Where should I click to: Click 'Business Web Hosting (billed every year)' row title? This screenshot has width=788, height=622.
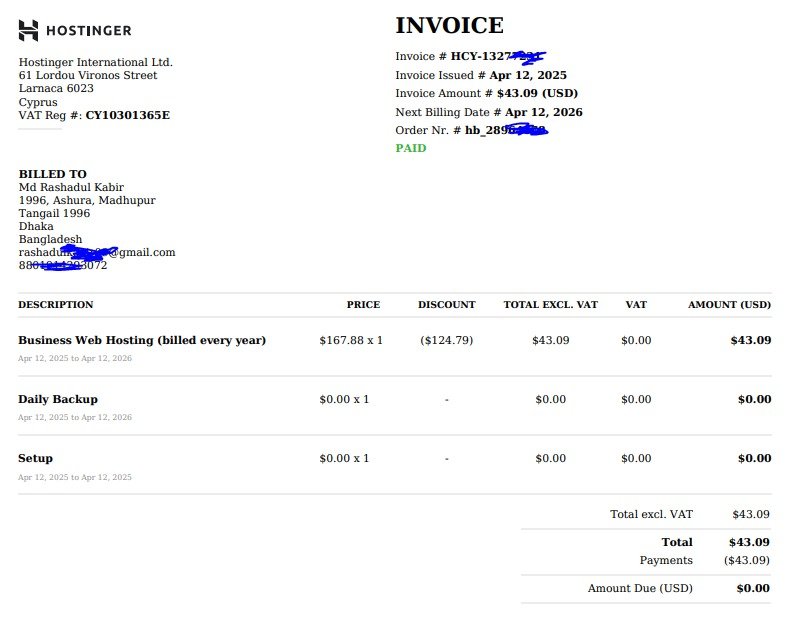pos(142,340)
